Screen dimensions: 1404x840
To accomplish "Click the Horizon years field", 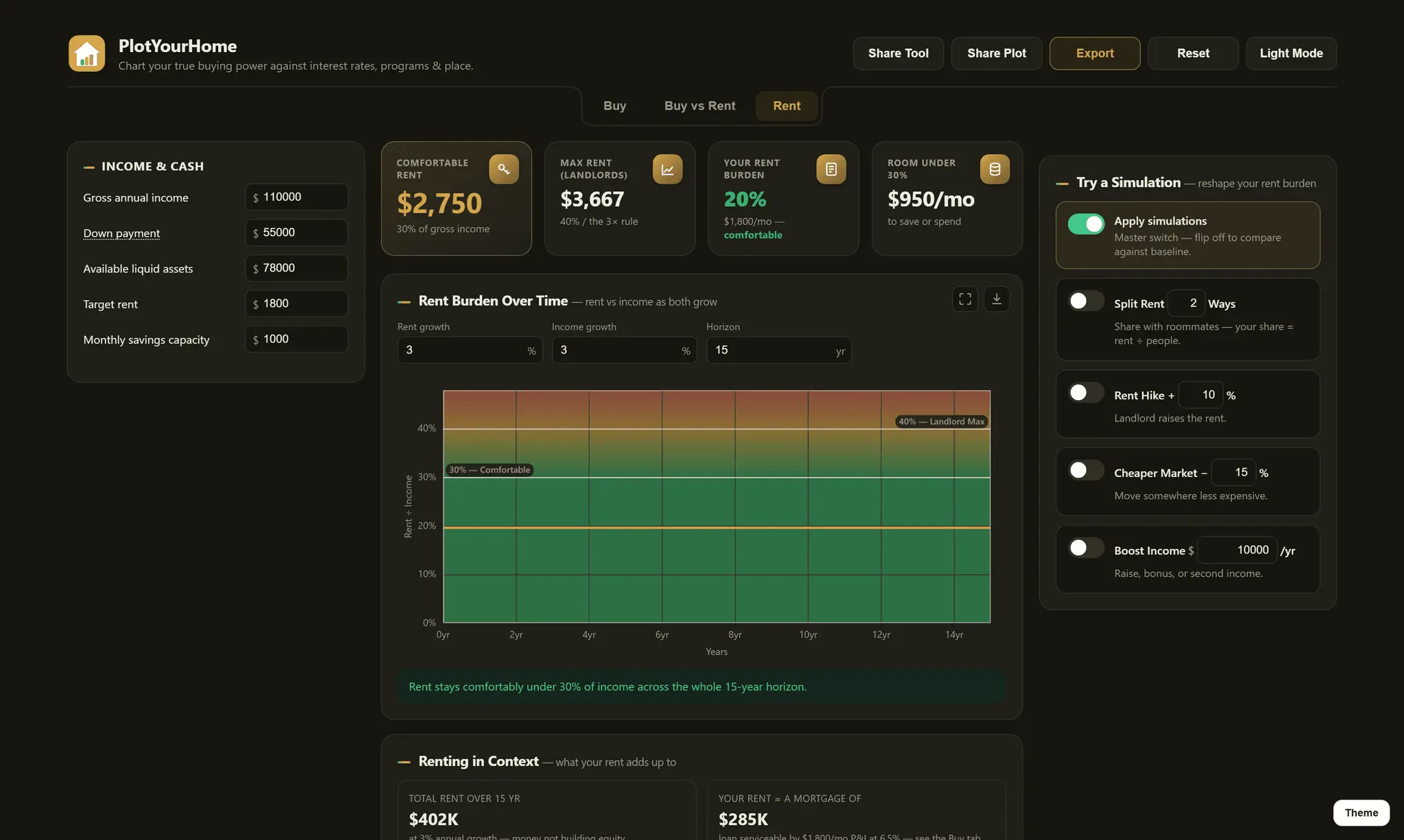I will pyautogui.click(x=779, y=350).
